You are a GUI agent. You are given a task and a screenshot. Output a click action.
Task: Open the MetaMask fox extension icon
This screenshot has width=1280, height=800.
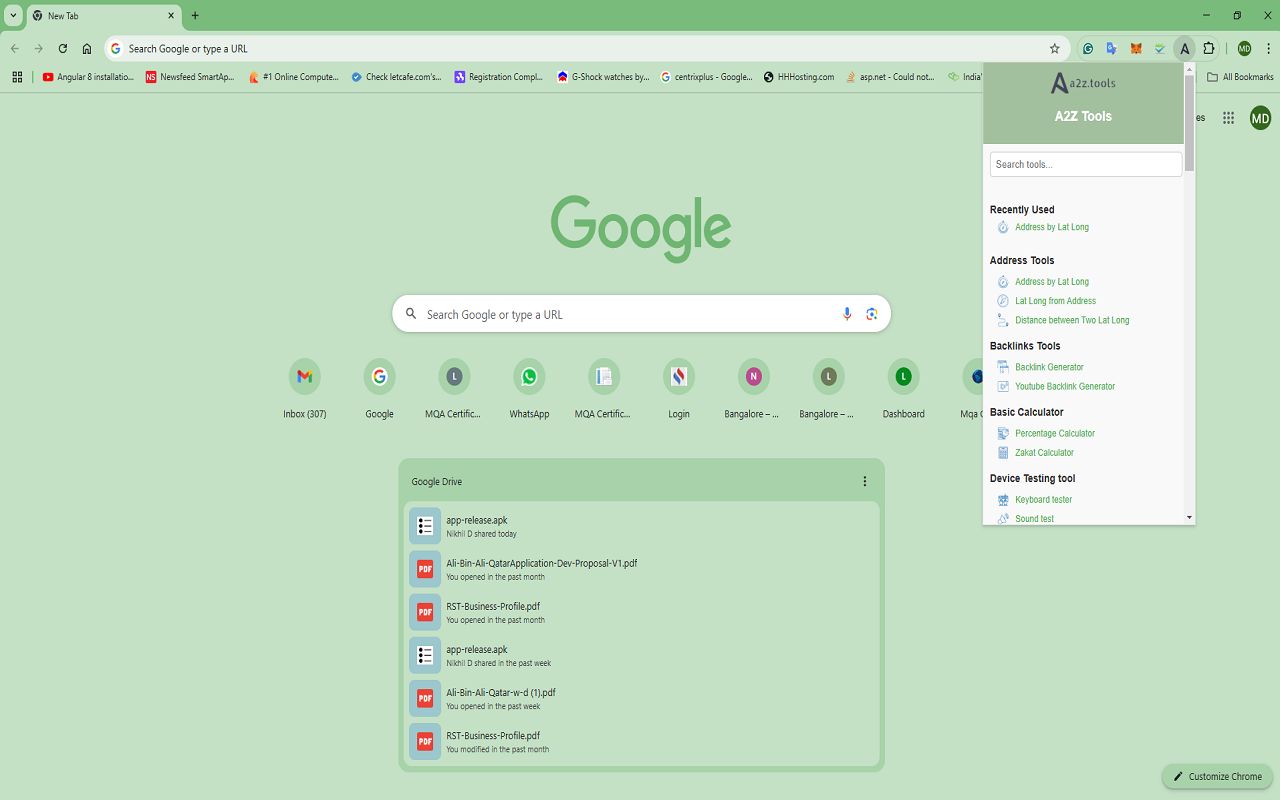(x=1135, y=48)
